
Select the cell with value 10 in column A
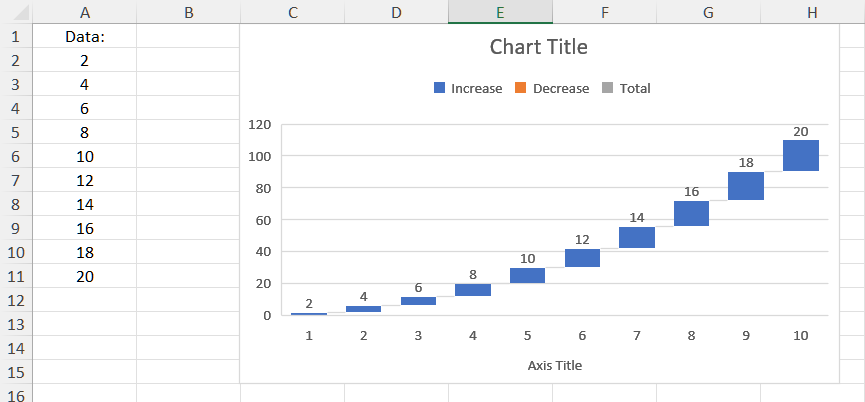pyautogui.click(x=84, y=156)
